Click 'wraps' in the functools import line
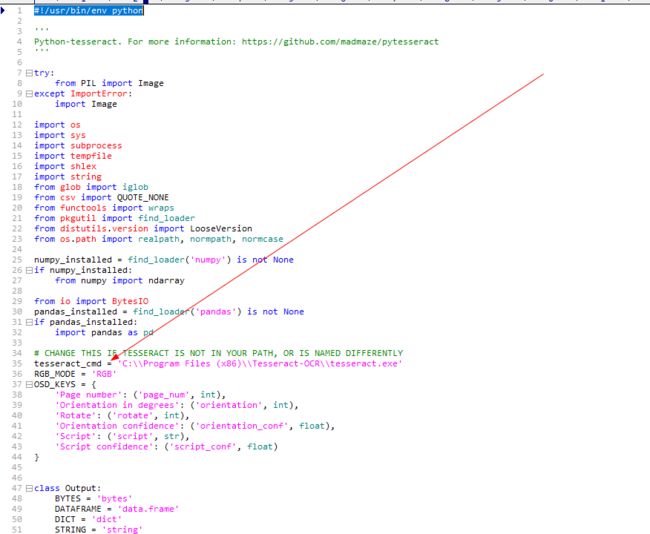 click(161, 208)
